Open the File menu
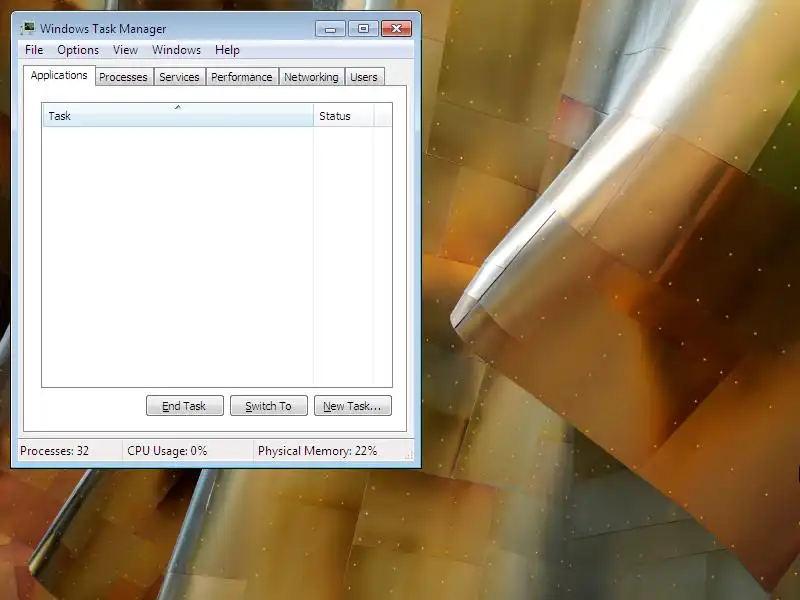The height and width of the screenshot is (600, 800). click(x=34, y=50)
